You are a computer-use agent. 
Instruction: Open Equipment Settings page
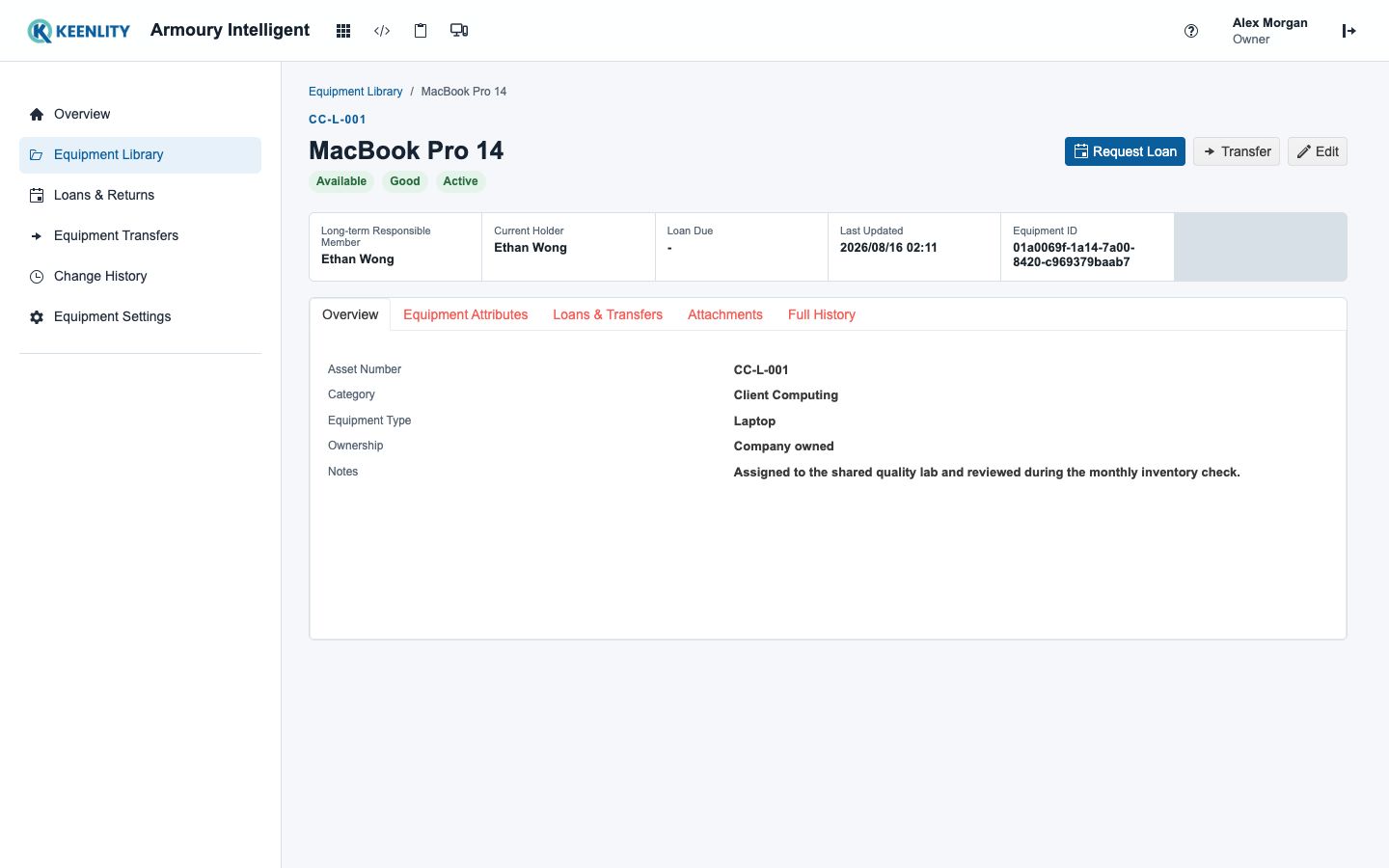pos(140,317)
